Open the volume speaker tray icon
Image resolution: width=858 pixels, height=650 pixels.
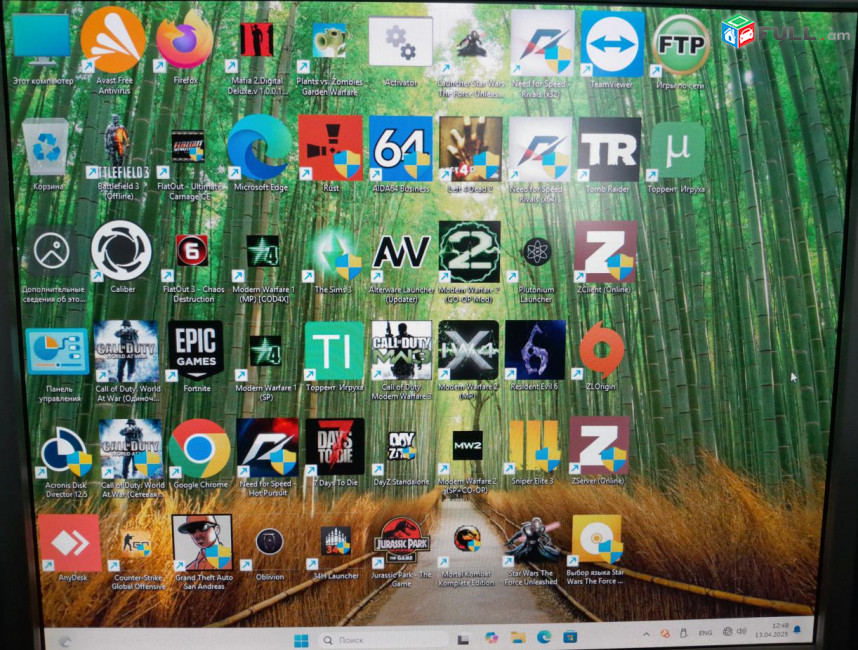tap(741, 631)
